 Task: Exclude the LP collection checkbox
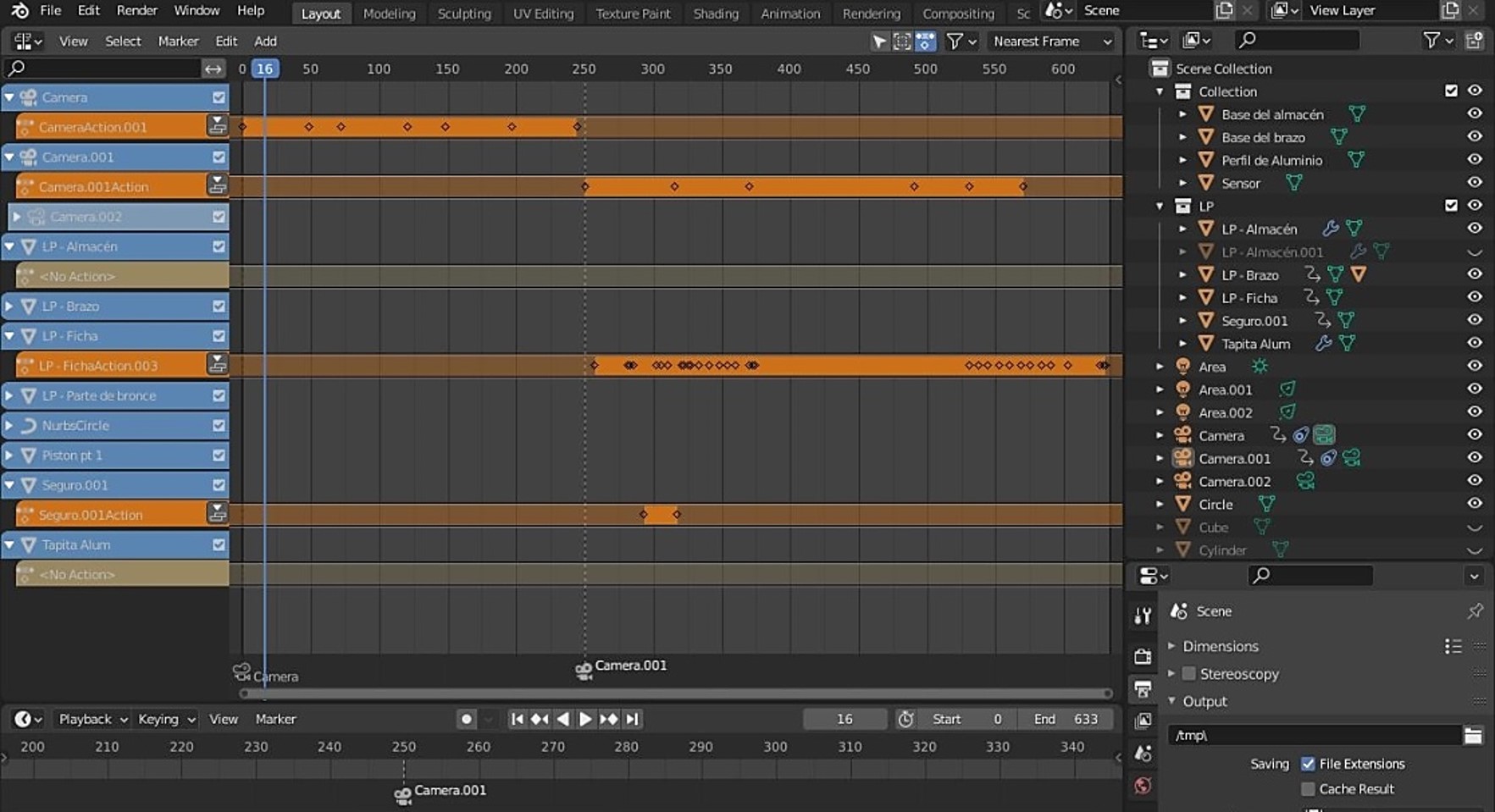1451,205
